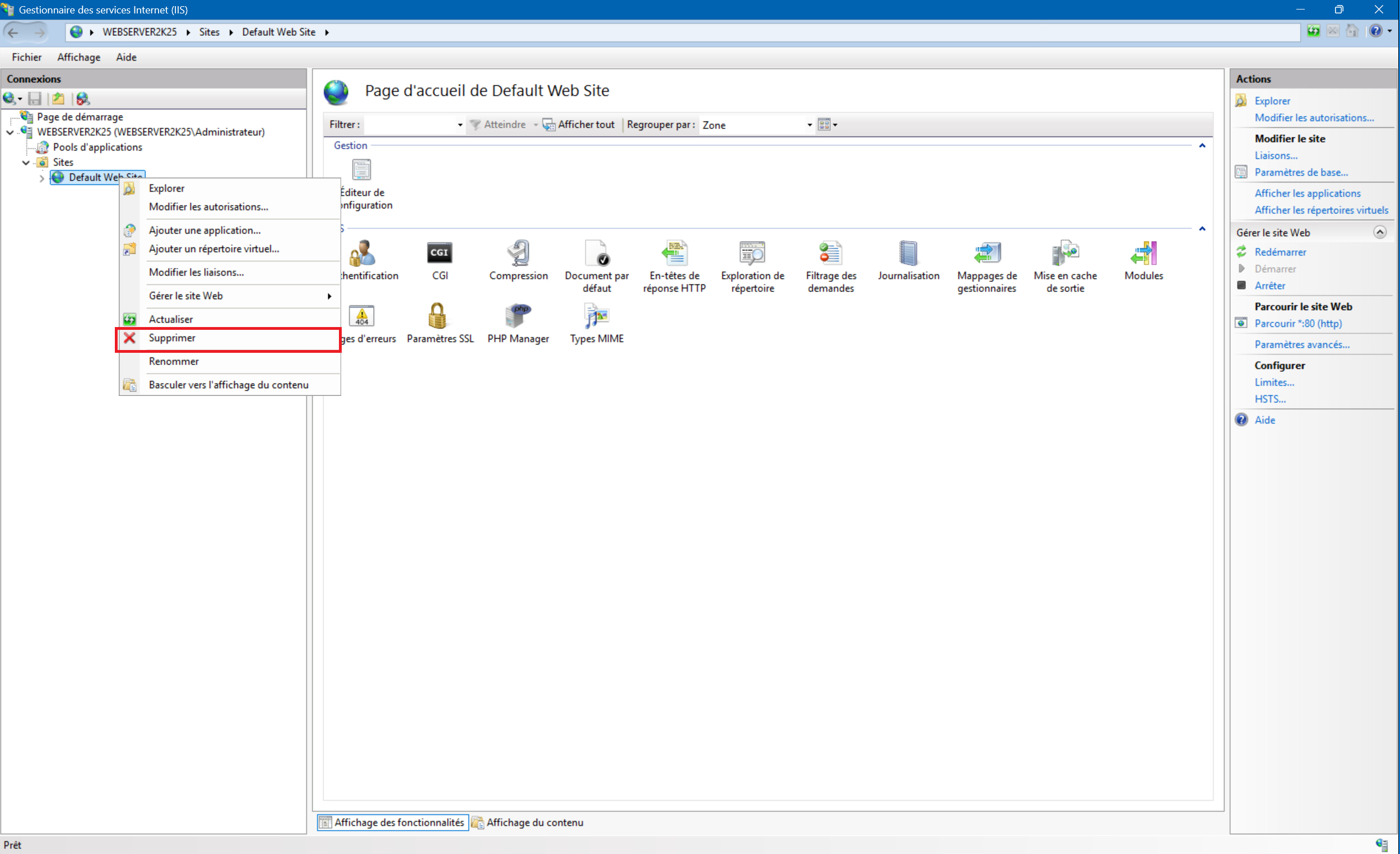The image size is (1400, 854).
Task: Open the Compression feature
Action: (518, 253)
